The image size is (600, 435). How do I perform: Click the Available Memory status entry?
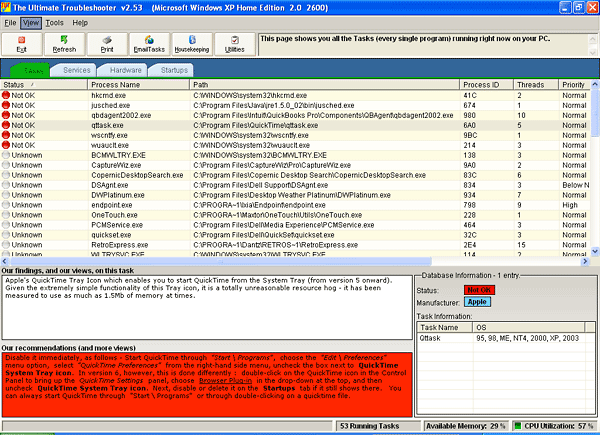[466, 426]
